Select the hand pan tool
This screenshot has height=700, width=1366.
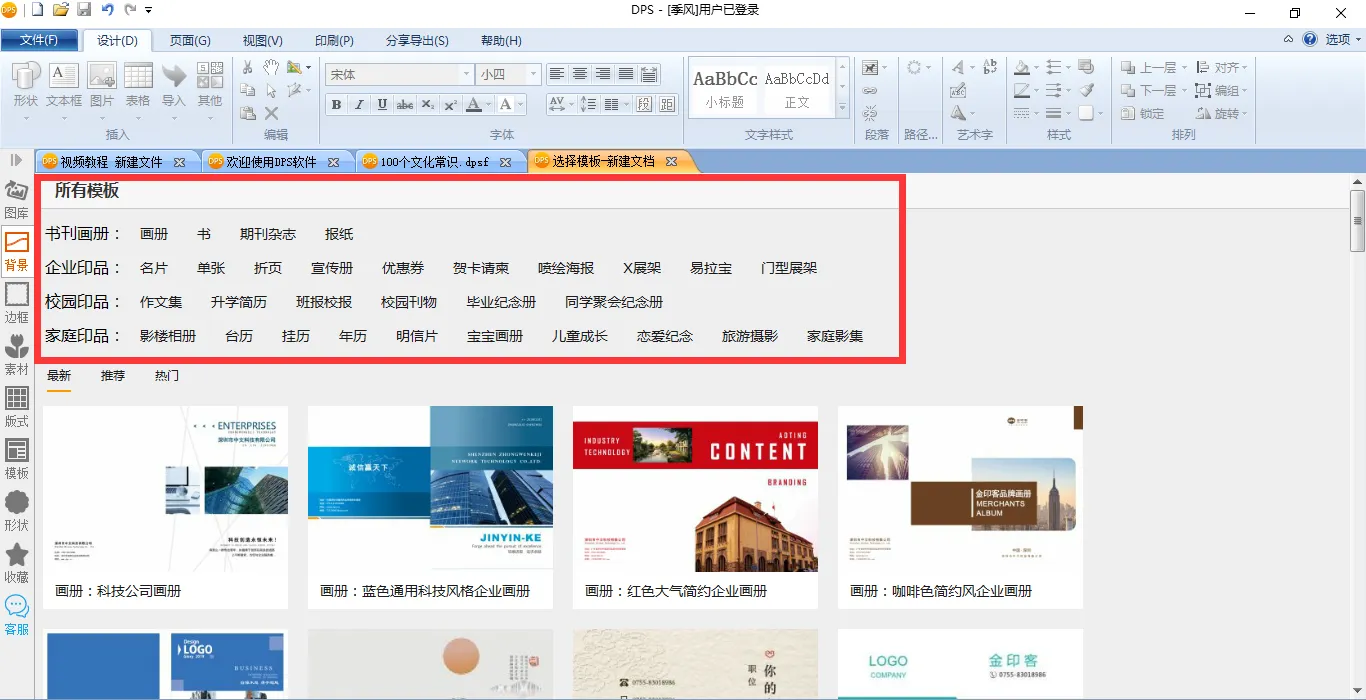click(x=271, y=67)
